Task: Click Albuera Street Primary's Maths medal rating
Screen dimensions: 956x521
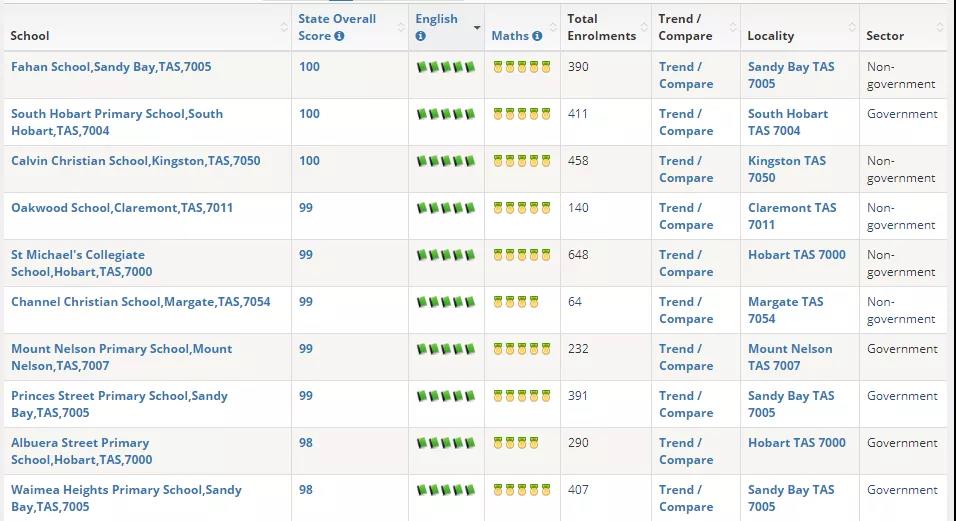Action: [x=509, y=443]
